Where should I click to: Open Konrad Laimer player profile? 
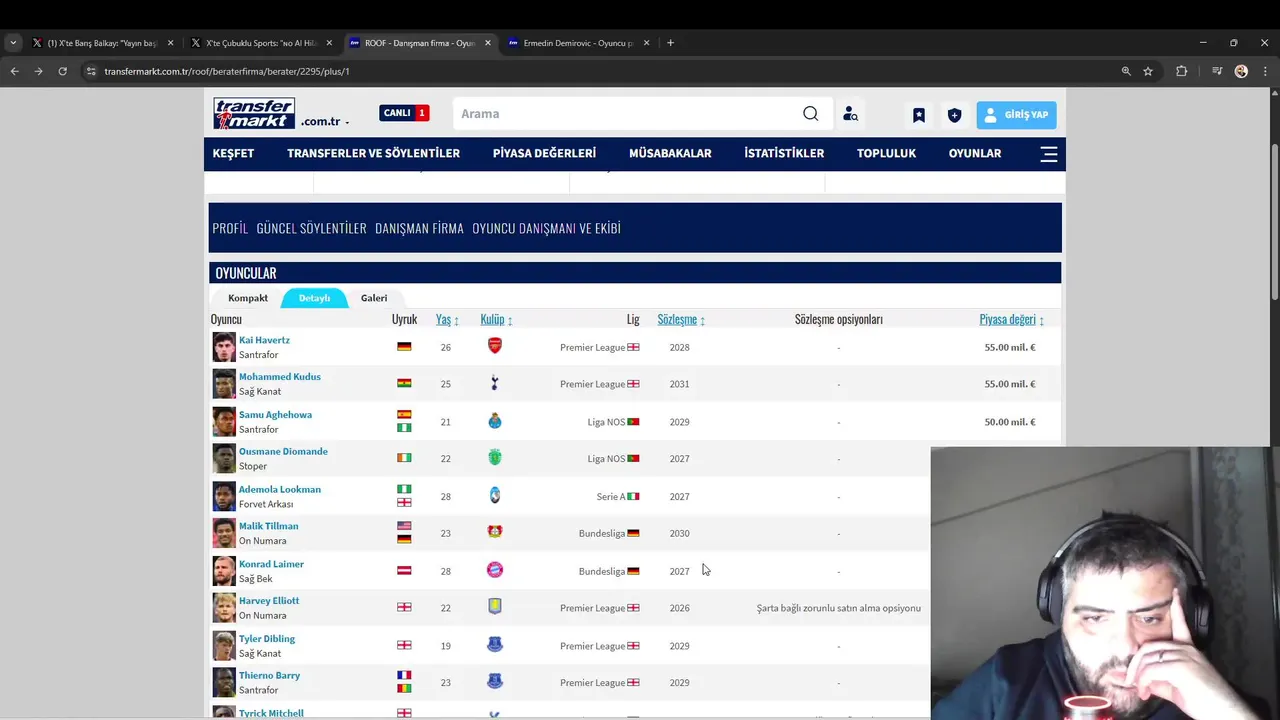[x=271, y=564]
